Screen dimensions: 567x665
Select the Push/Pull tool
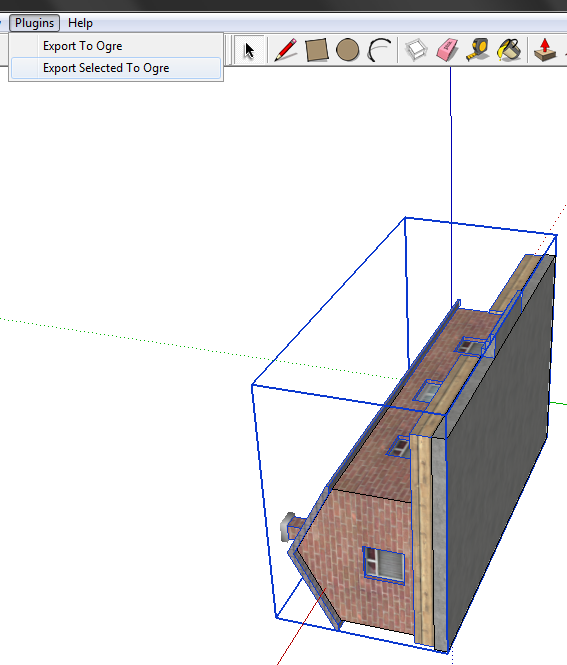coord(545,50)
